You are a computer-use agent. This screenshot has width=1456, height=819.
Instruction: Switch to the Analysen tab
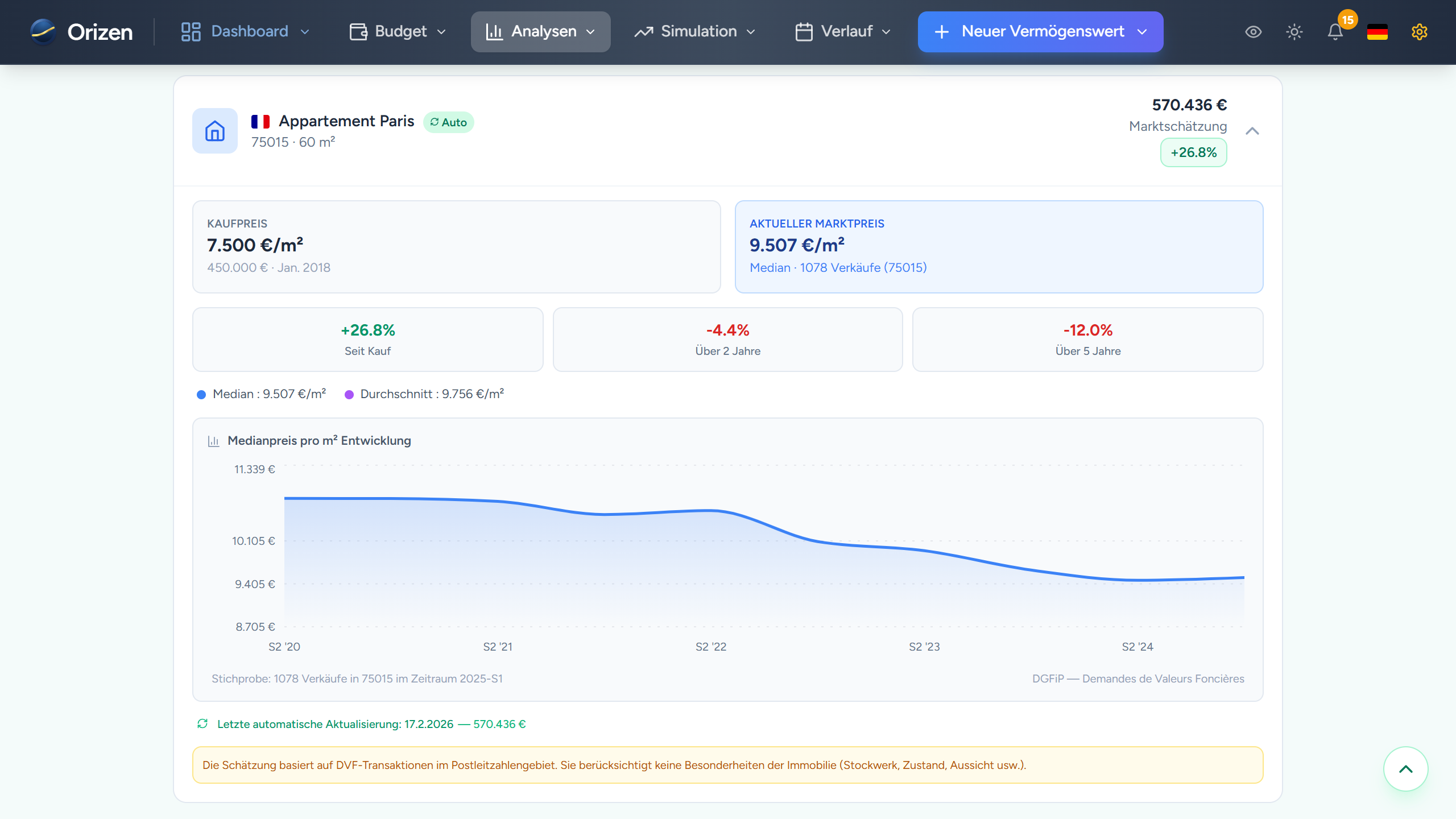[x=540, y=31]
